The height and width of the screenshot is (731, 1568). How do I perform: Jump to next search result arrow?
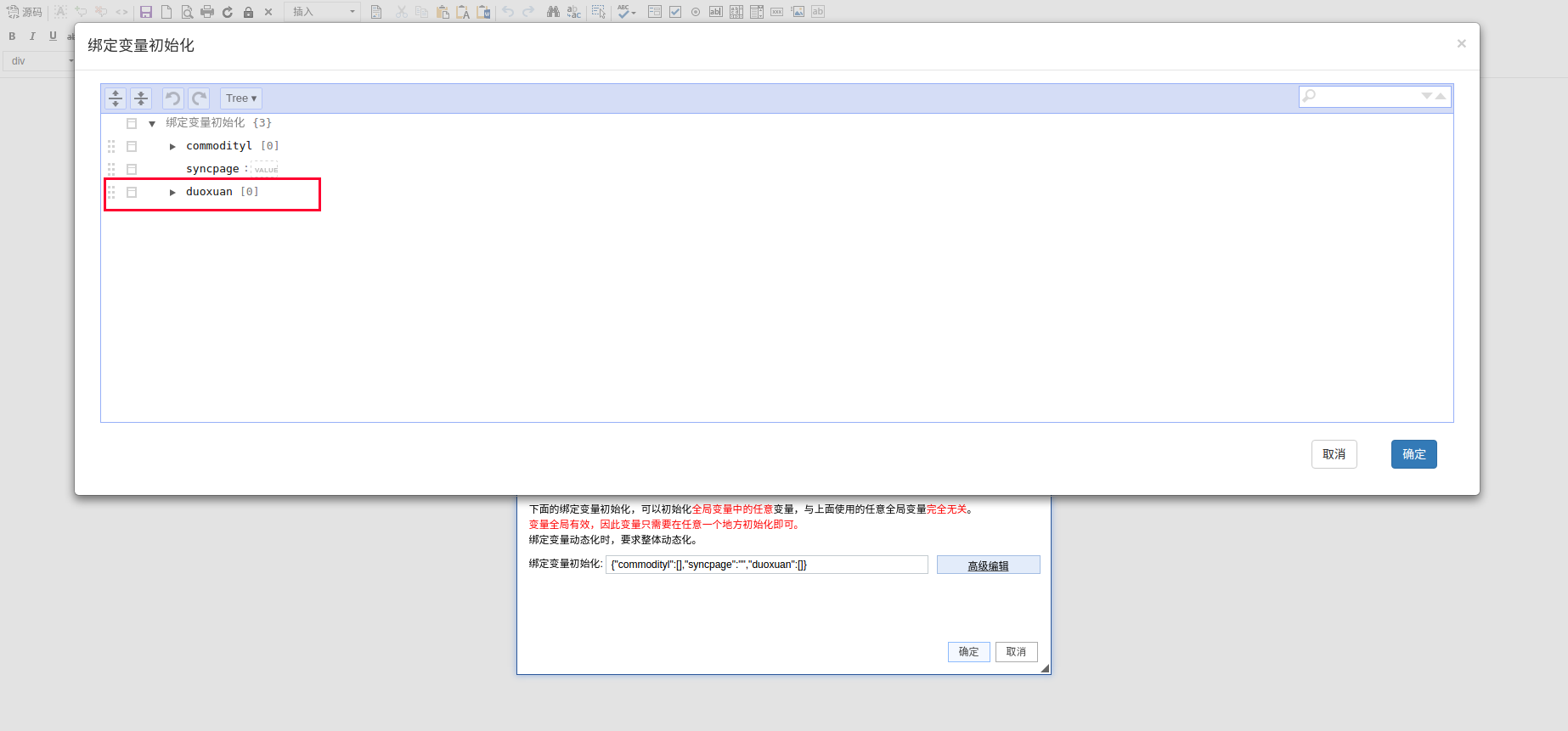coord(1427,96)
